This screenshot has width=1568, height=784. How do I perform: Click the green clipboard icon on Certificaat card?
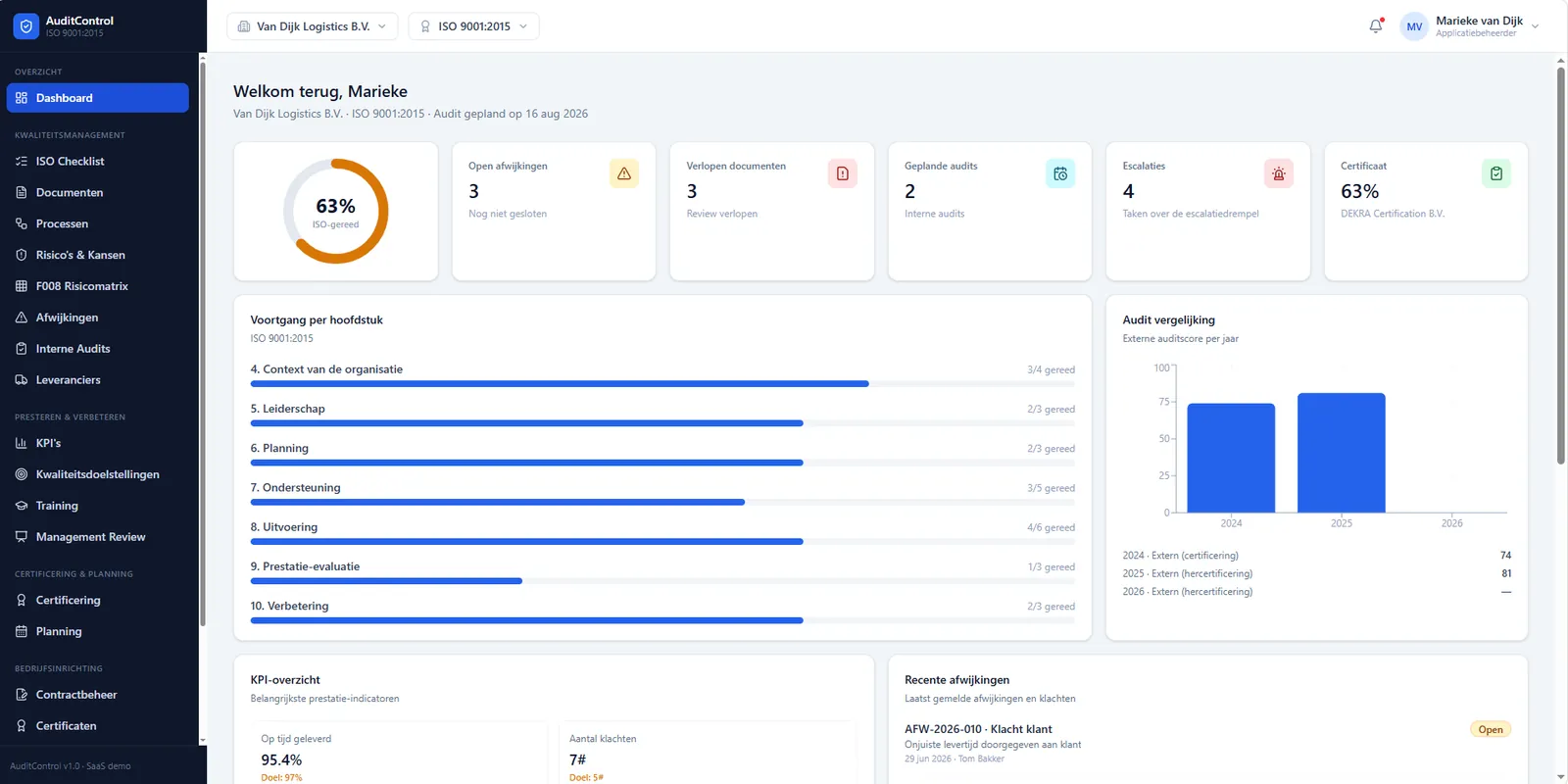point(1496,173)
